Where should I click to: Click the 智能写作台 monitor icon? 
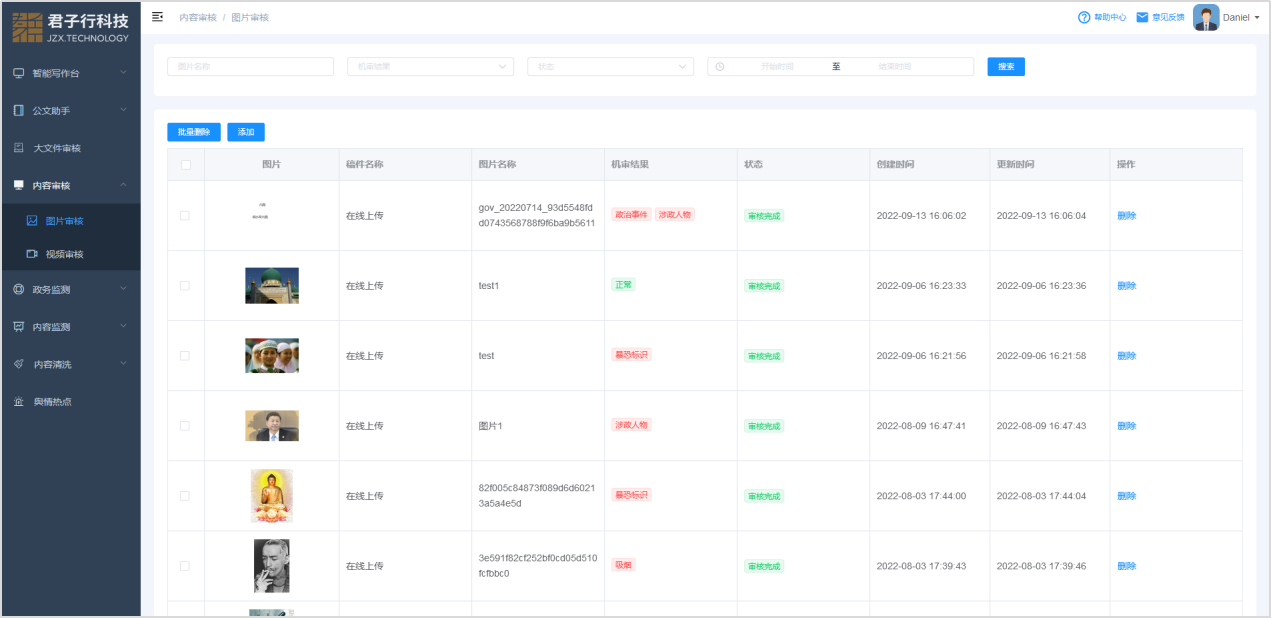(19, 73)
